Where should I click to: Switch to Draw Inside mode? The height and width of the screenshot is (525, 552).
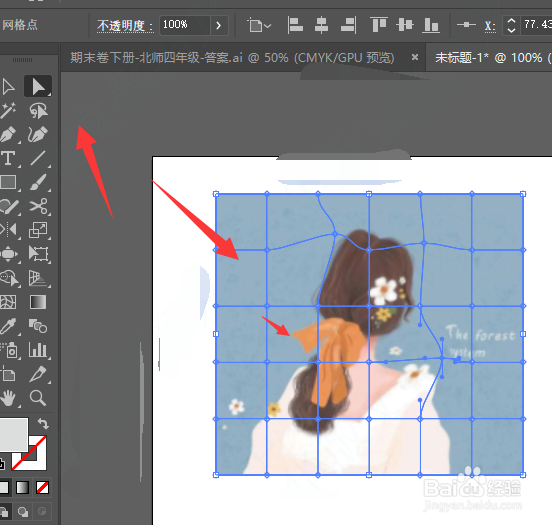pos(42,512)
